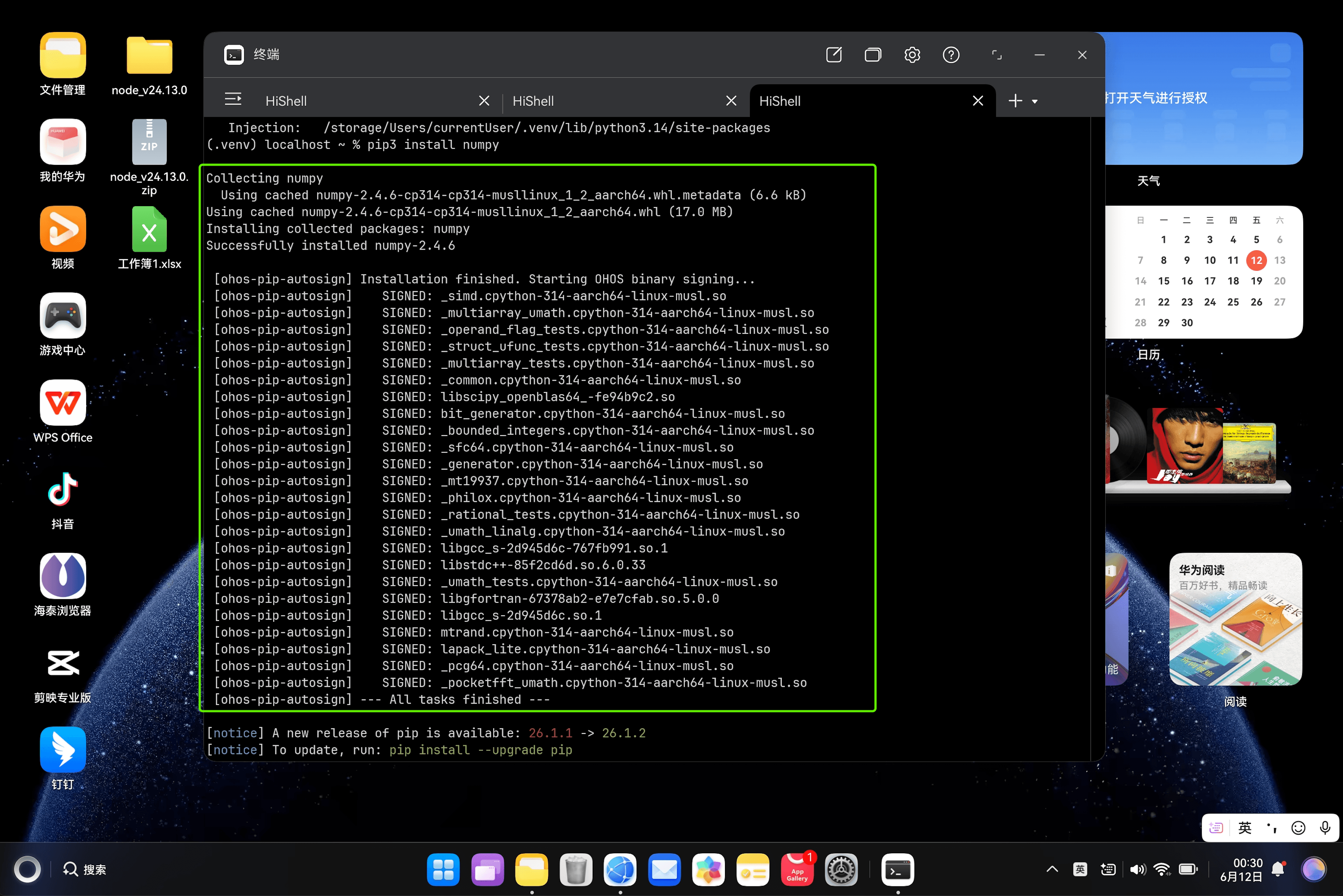Select date 19 in the calendar widget

[1256, 280]
